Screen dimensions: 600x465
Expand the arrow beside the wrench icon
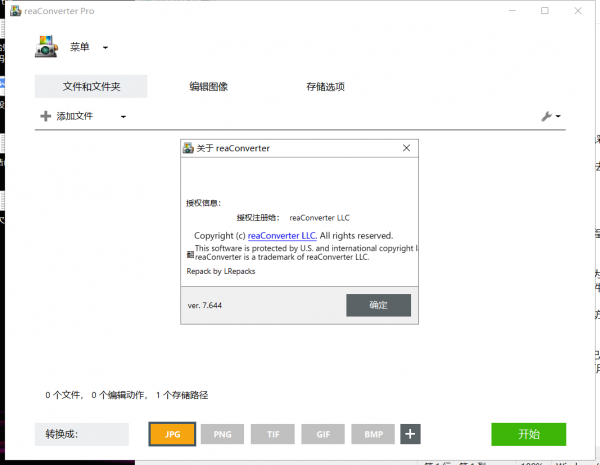558,116
